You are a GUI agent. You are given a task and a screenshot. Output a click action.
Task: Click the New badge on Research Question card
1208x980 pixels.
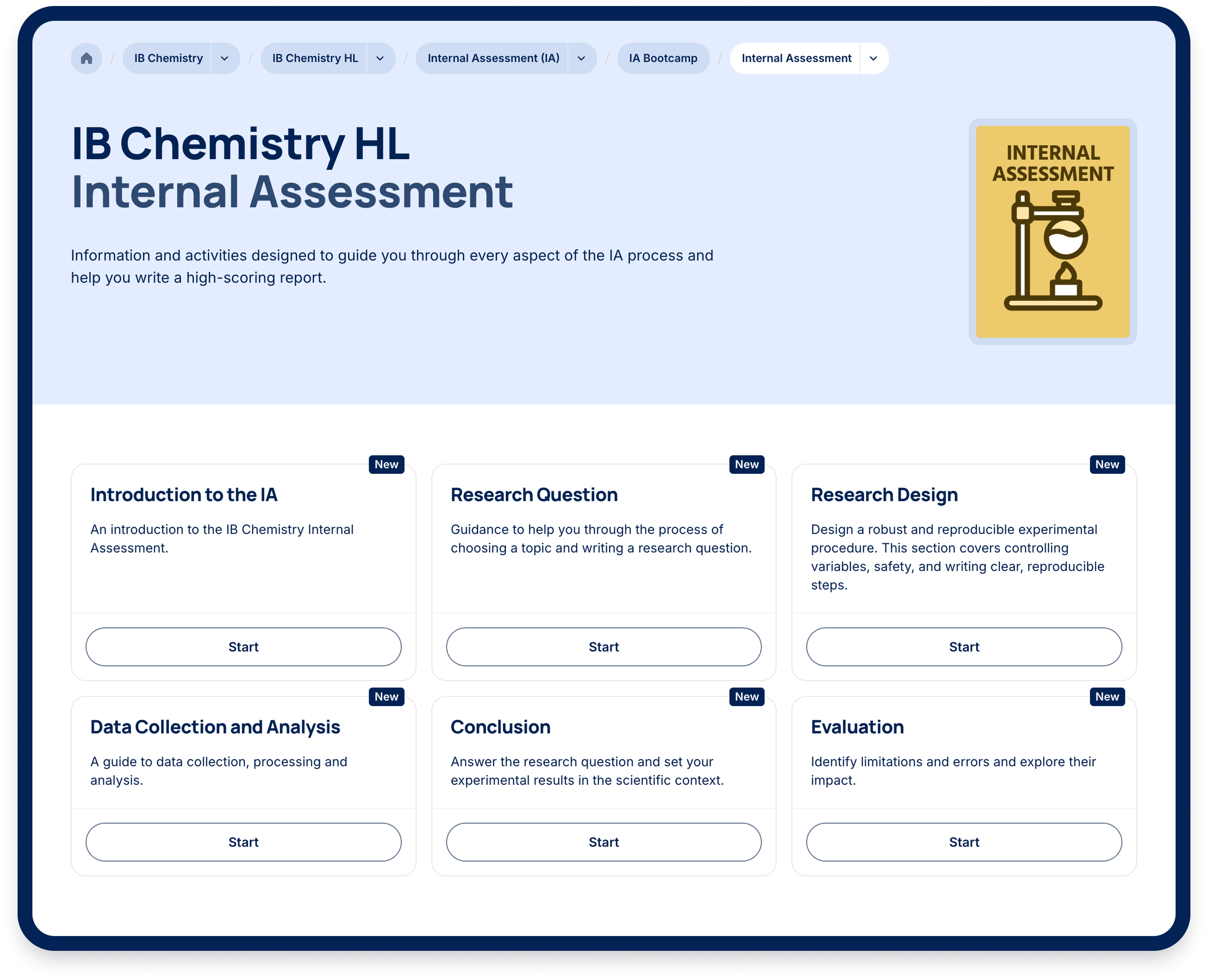click(747, 465)
